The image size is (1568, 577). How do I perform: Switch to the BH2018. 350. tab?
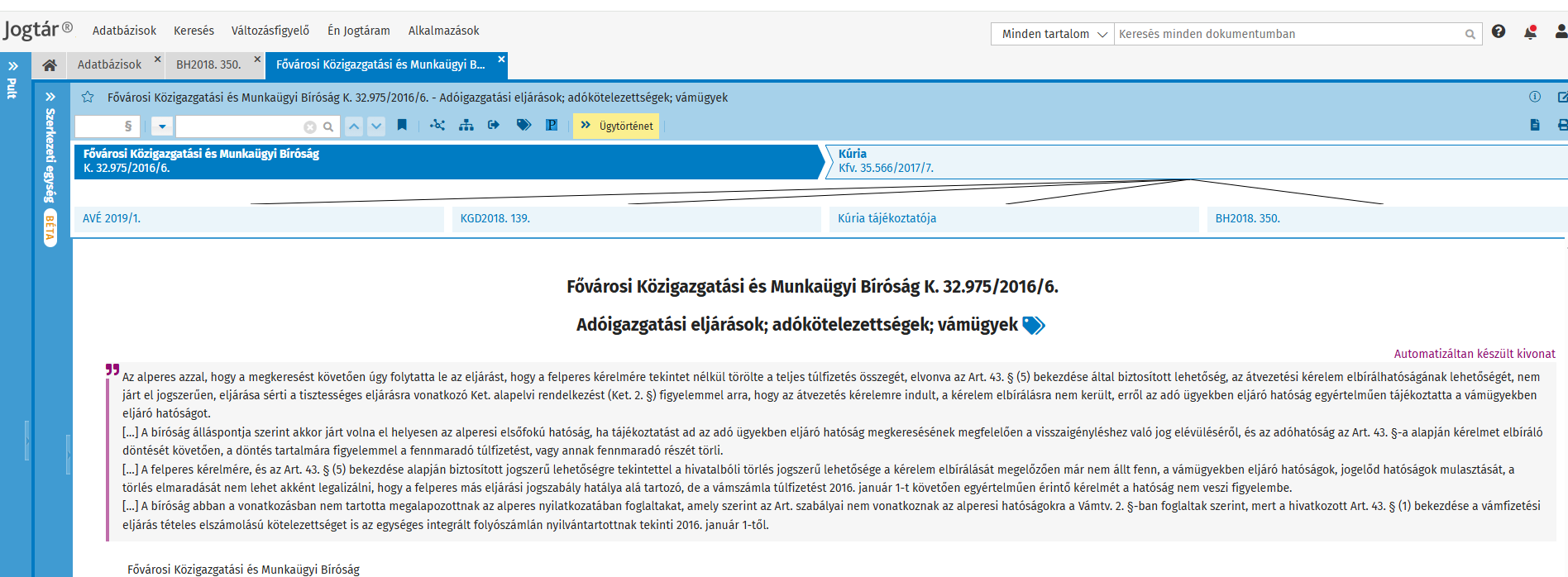point(208,64)
